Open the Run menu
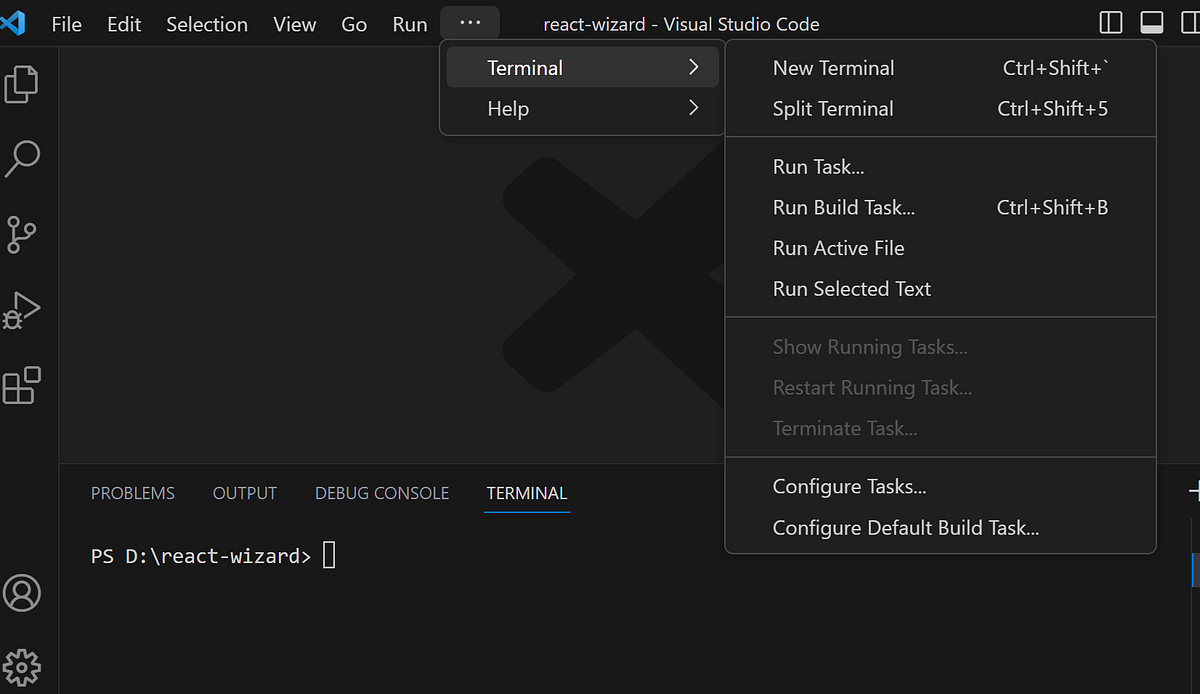Image resolution: width=1200 pixels, height=694 pixels. point(409,24)
